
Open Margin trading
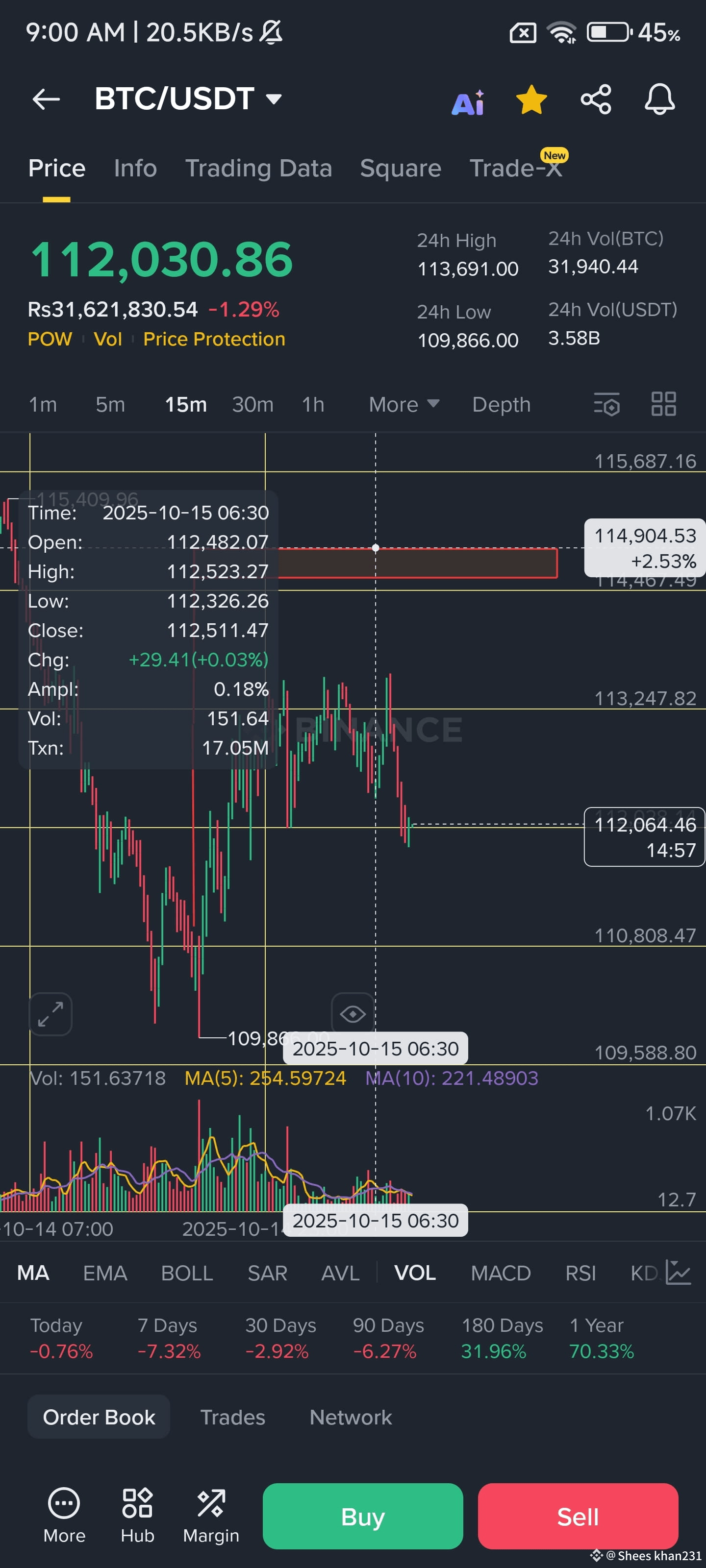click(x=211, y=1516)
